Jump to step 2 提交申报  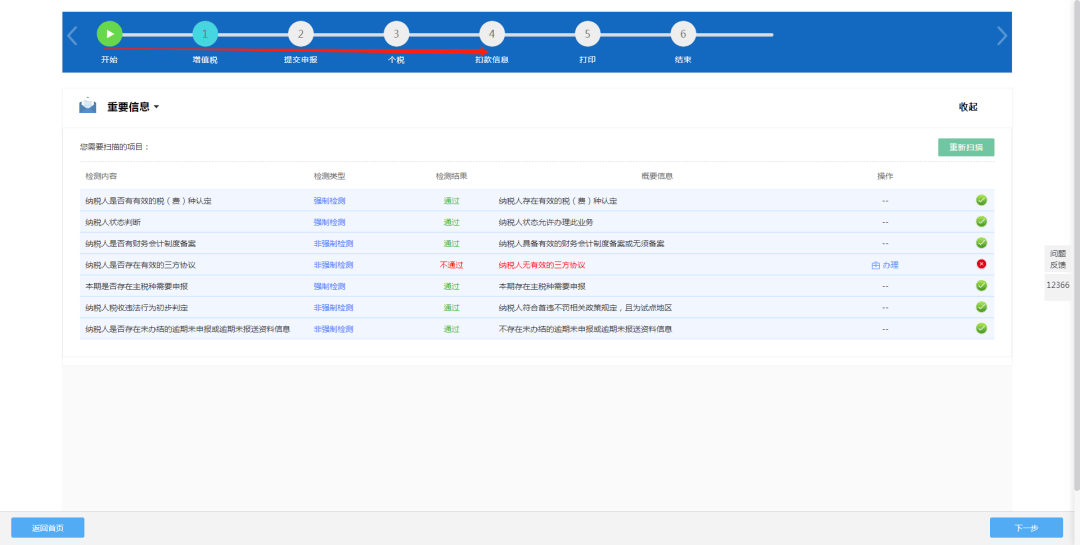click(301, 34)
